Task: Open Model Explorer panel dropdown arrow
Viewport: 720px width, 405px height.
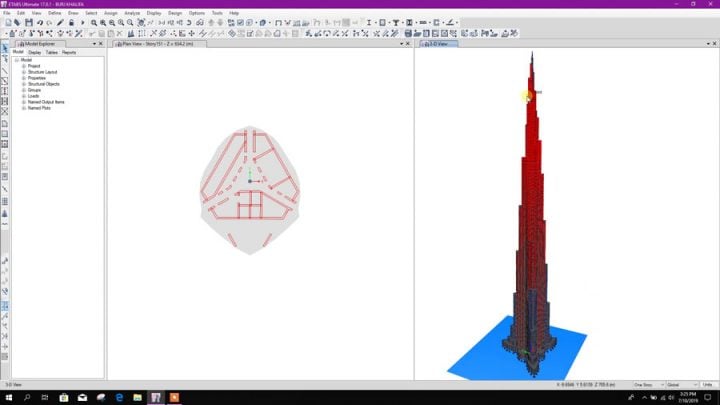Action: coord(95,44)
